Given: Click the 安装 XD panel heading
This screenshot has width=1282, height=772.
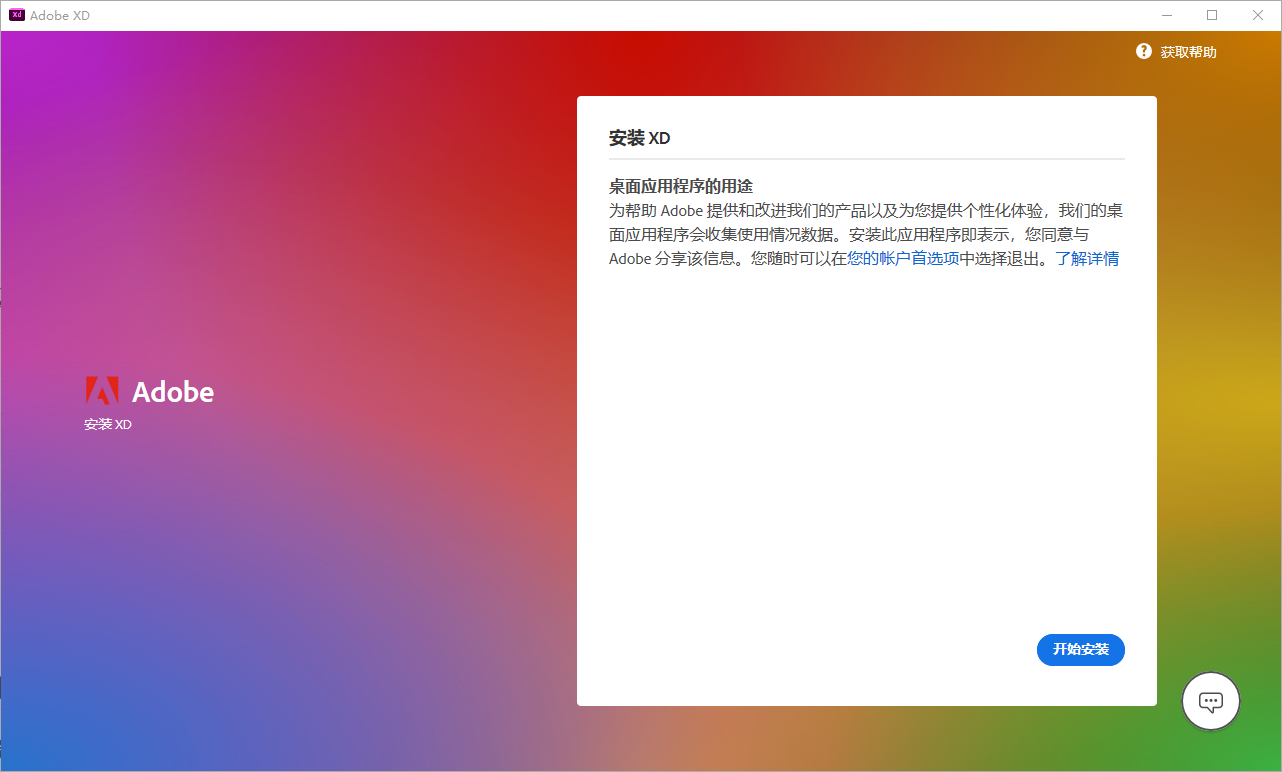Looking at the screenshot, I should (x=640, y=138).
